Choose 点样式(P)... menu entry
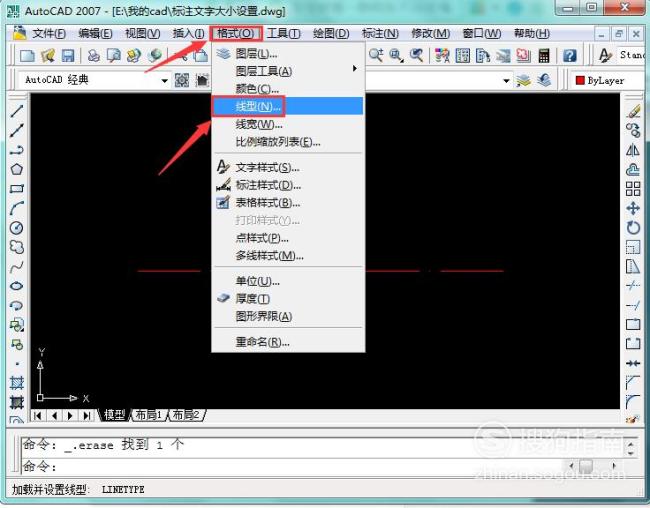The width and height of the screenshot is (650, 508). 288,238
